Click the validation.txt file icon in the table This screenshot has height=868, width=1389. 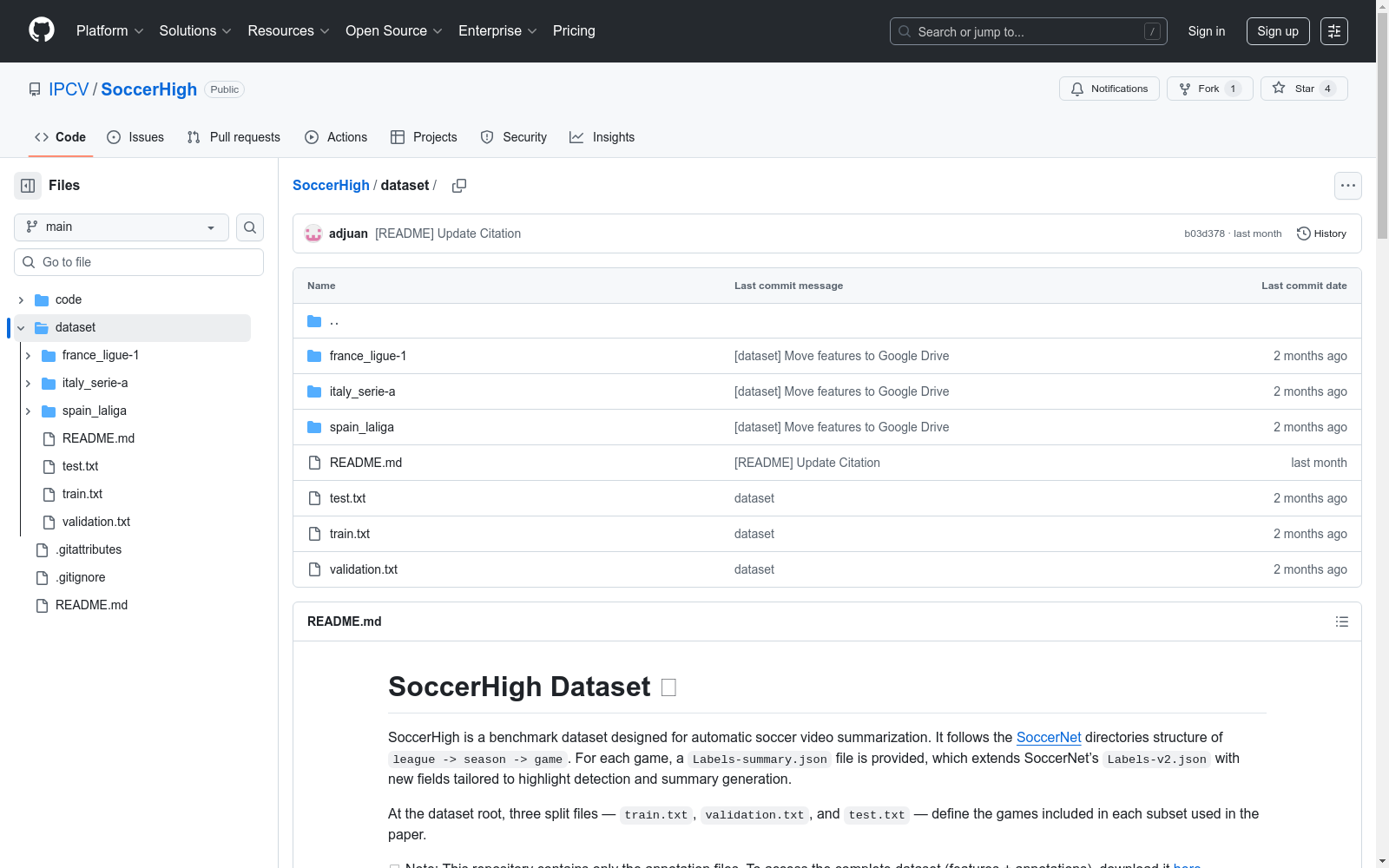click(314, 569)
